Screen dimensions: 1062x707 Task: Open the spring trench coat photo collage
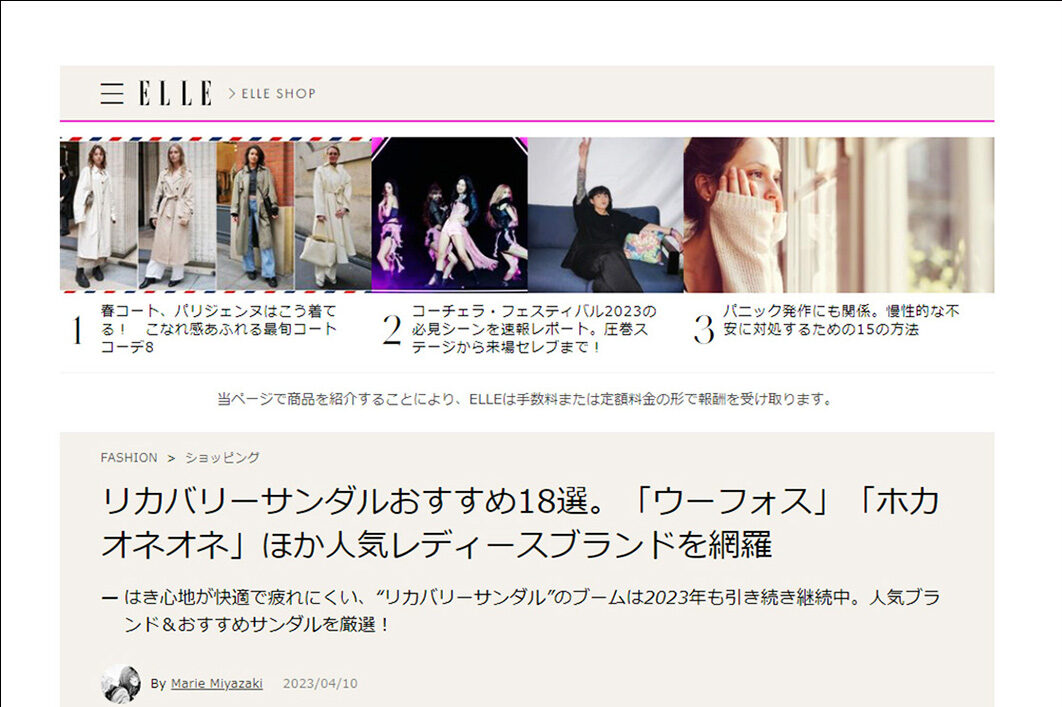pos(215,214)
